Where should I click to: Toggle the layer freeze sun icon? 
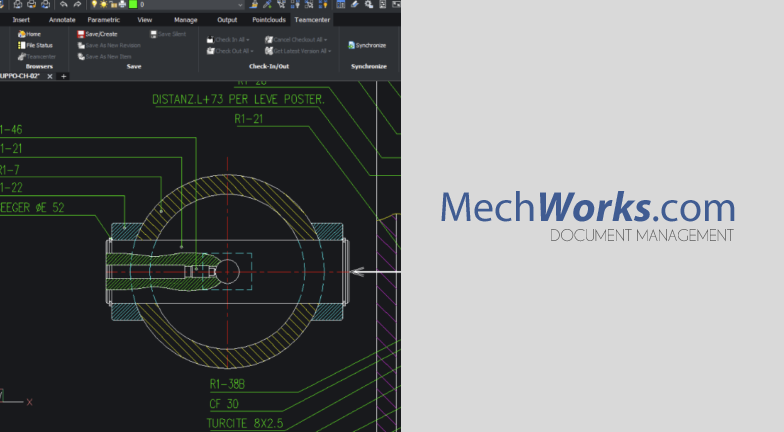(x=104, y=4)
